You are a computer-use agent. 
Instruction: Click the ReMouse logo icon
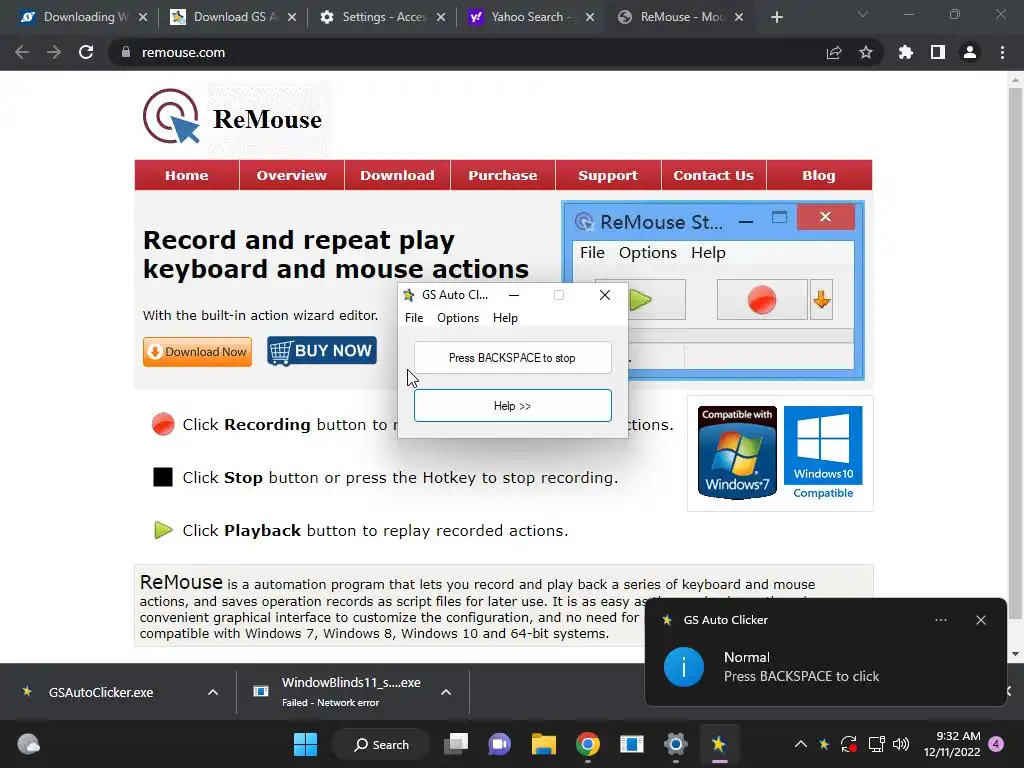point(171,117)
